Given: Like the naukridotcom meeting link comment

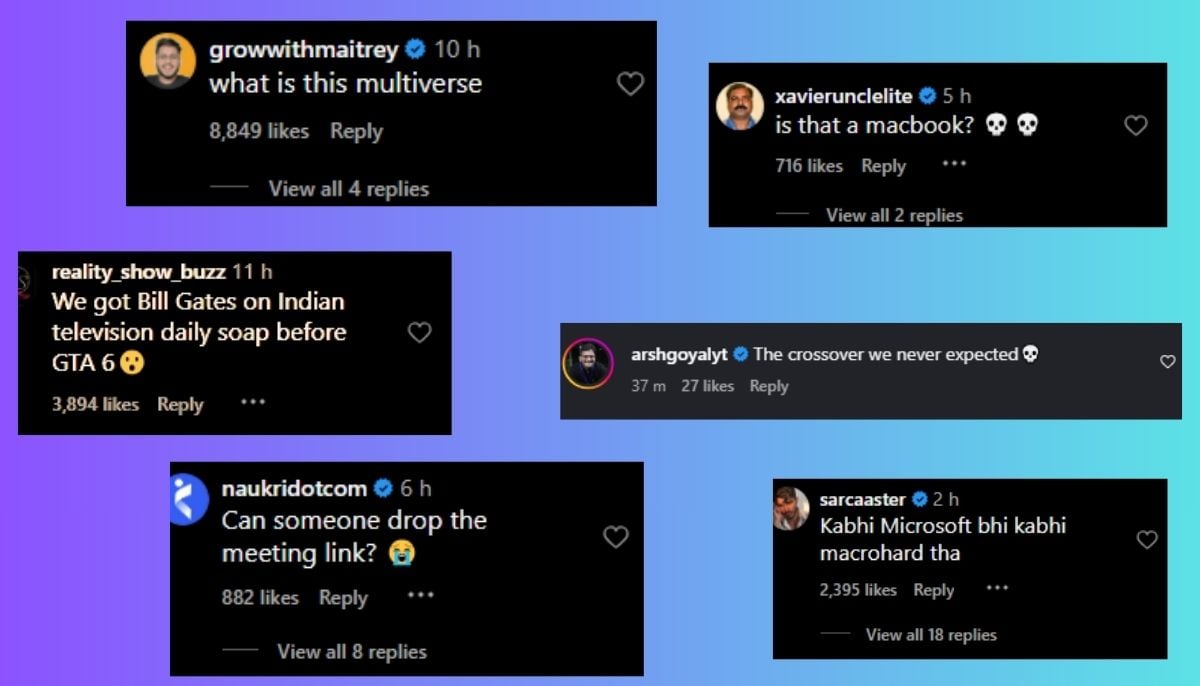Looking at the screenshot, I should pos(616,537).
